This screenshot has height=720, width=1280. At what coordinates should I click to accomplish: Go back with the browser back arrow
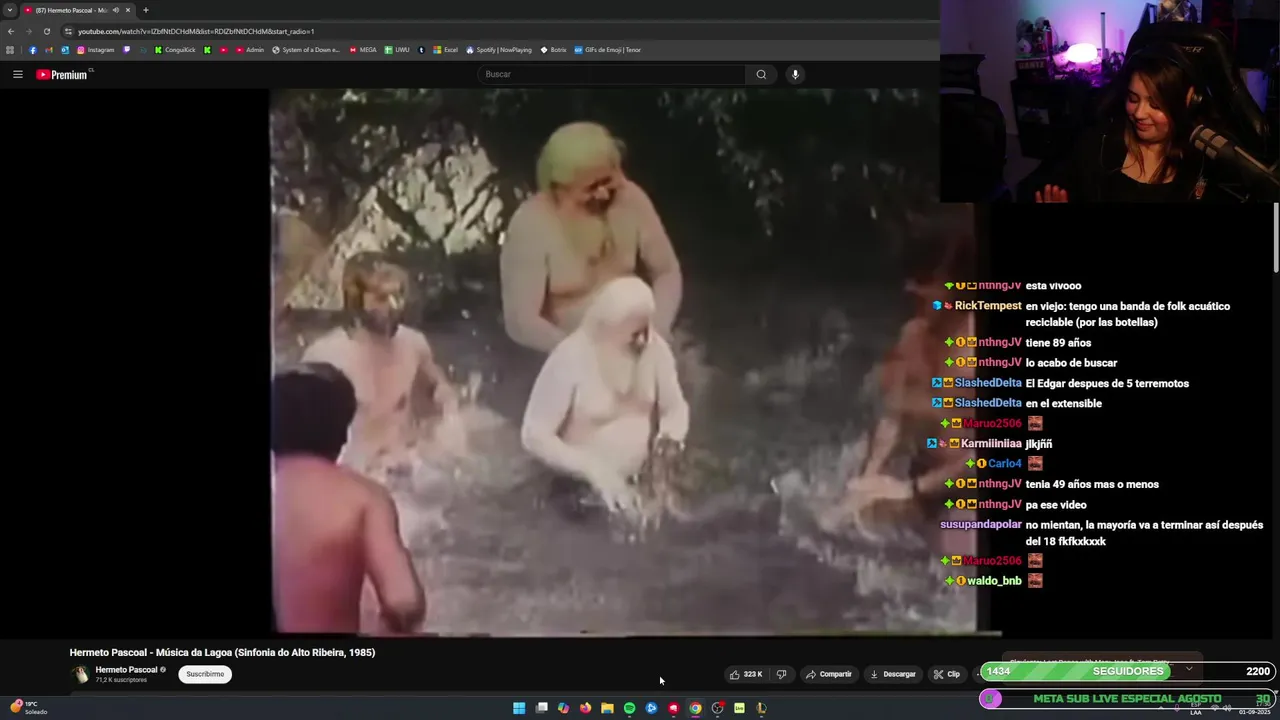11,31
